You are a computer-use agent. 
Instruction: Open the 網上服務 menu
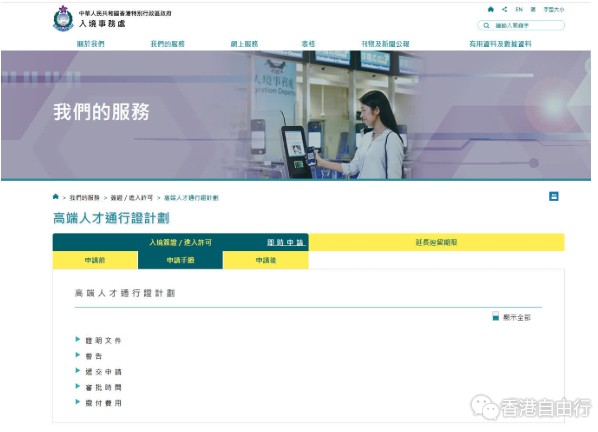(x=244, y=44)
